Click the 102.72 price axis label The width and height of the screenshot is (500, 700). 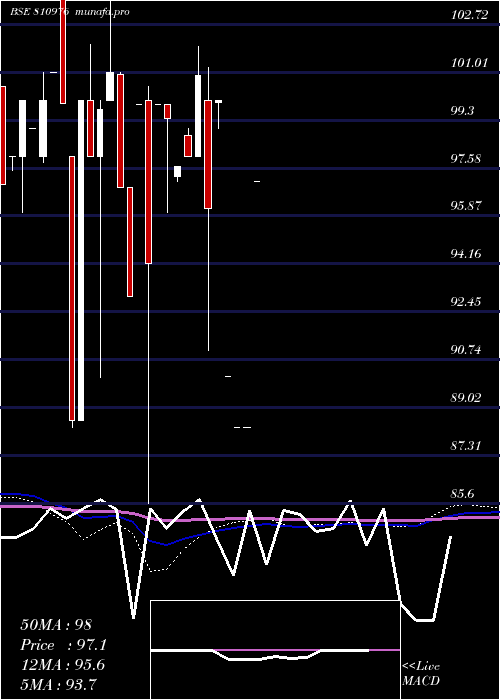(x=469, y=15)
